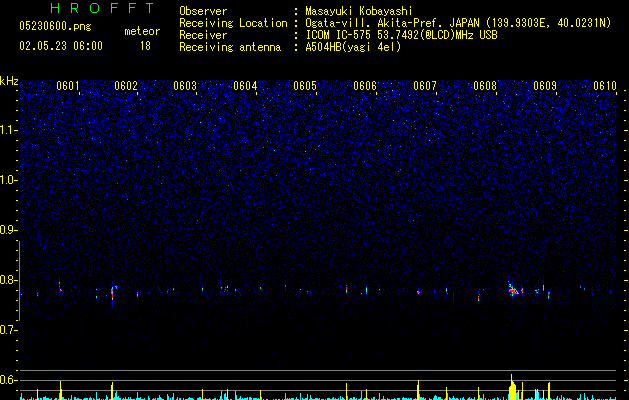Click the meteor label
Screen dimensions: 629x400
[142, 31]
